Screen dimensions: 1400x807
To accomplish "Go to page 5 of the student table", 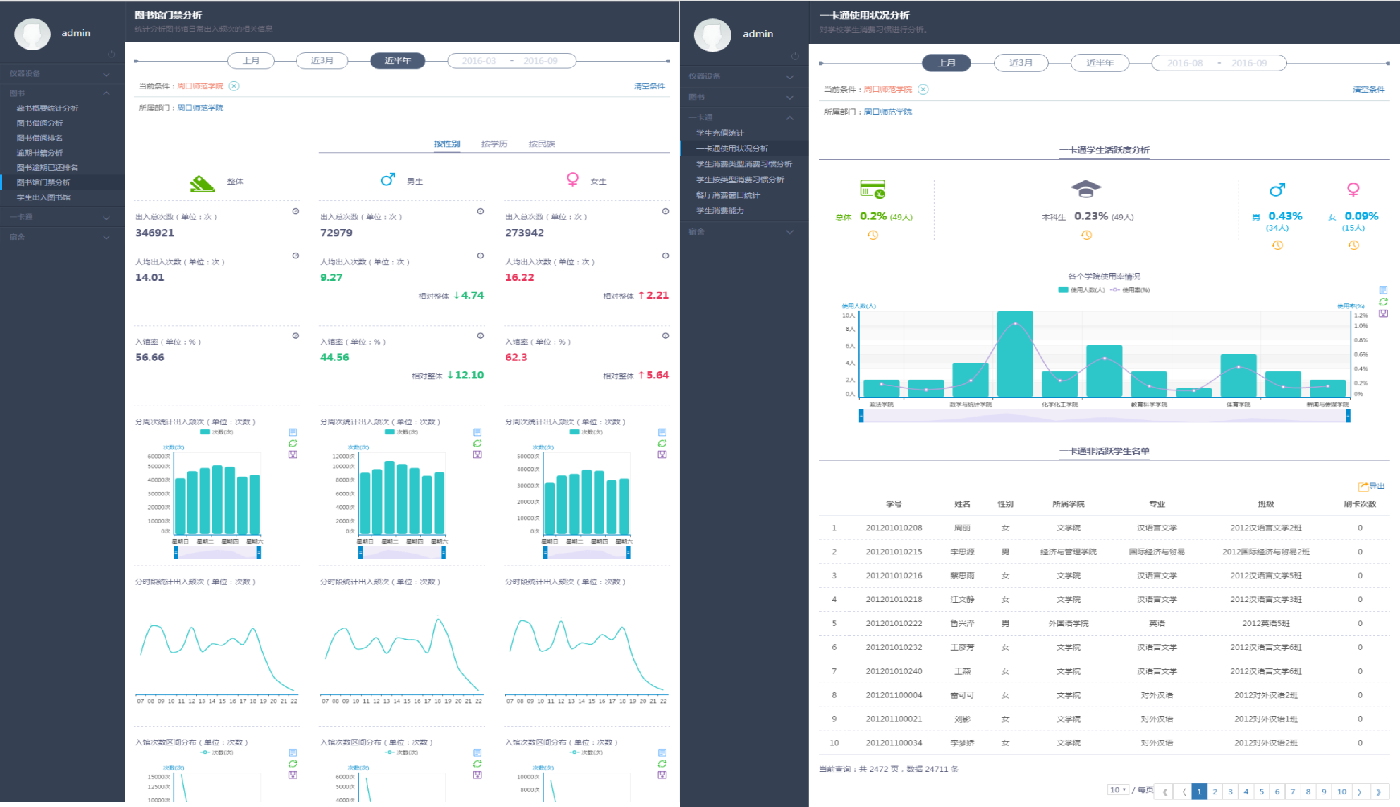I will (x=1262, y=791).
